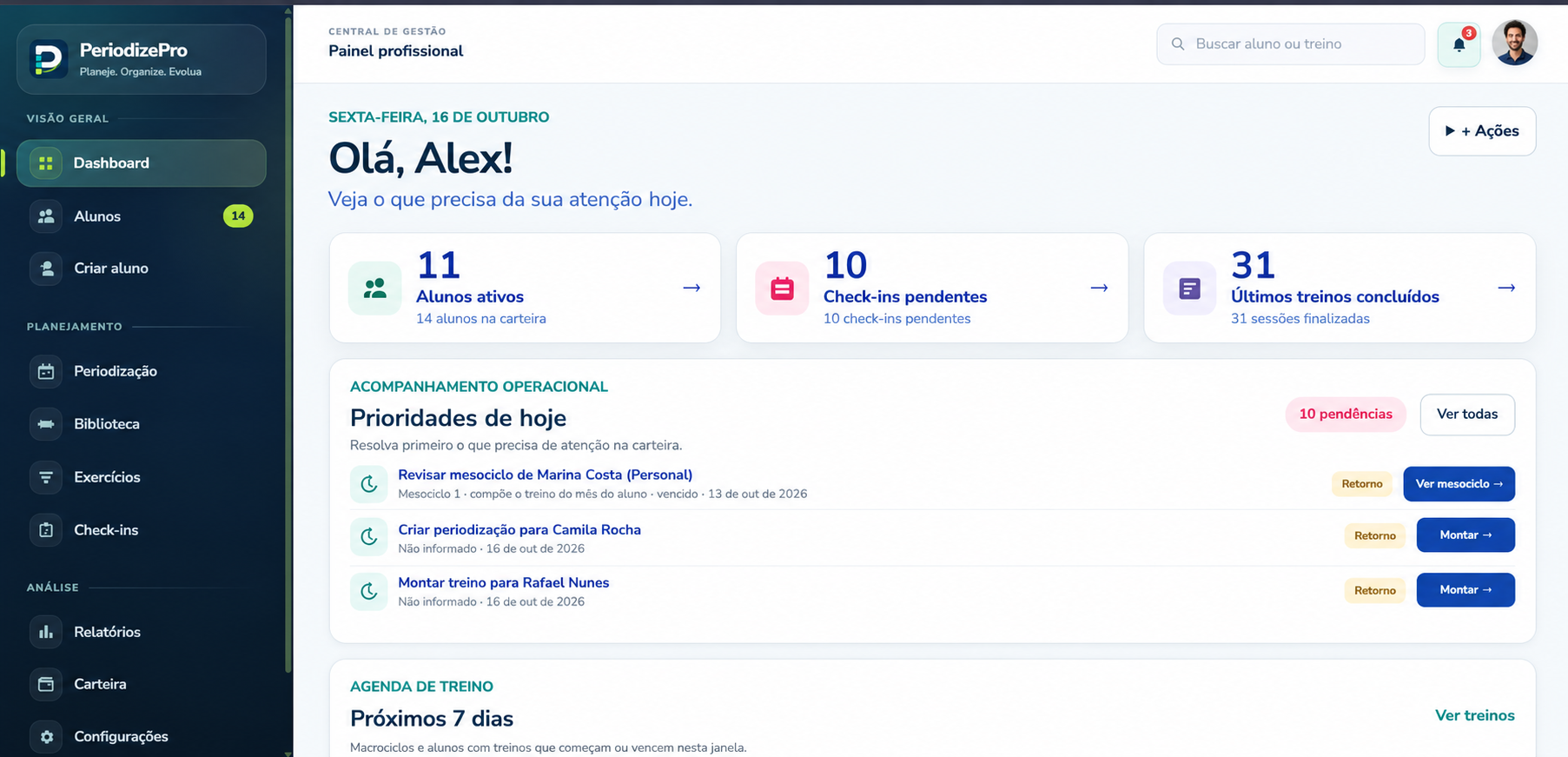The width and height of the screenshot is (1568, 757).
Task: Open Periodização menu item
Action: (142, 371)
